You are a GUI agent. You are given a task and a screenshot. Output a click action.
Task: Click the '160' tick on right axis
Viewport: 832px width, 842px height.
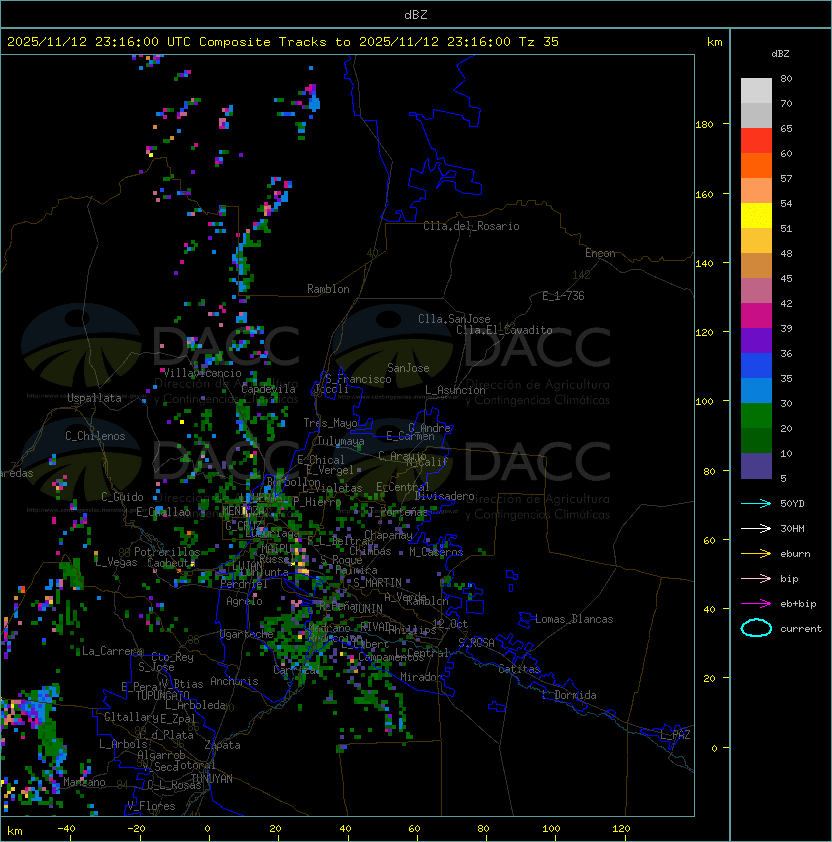pos(704,194)
